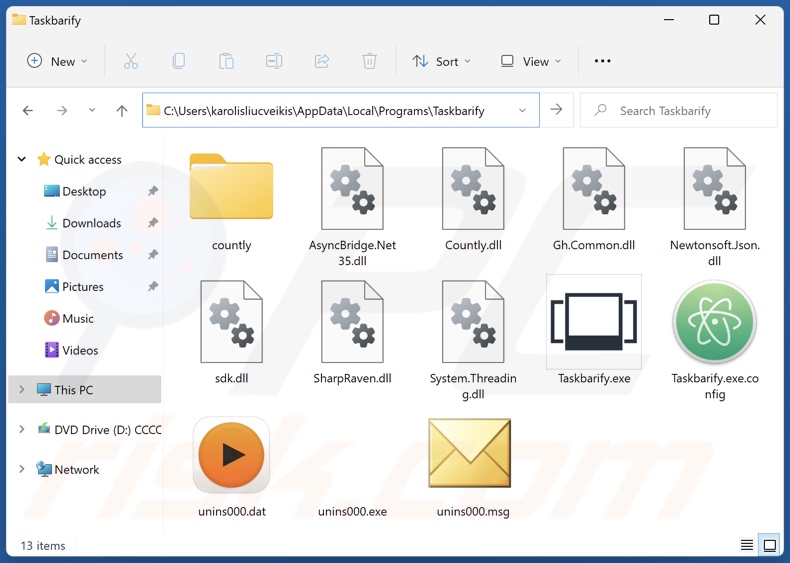Select the Taskbarify.exe application icon
This screenshot has height=563, width=790.
[x=594, y=322]
